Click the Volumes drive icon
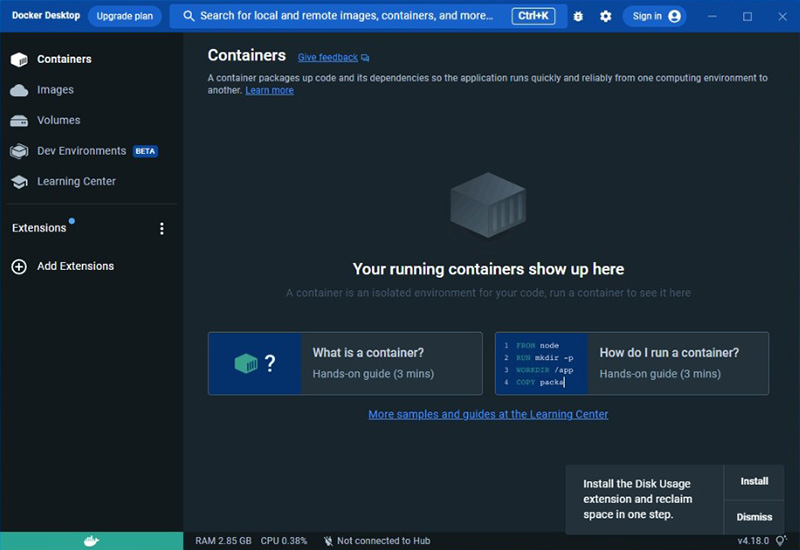The image size is (800, 550). tap(19, 121)
